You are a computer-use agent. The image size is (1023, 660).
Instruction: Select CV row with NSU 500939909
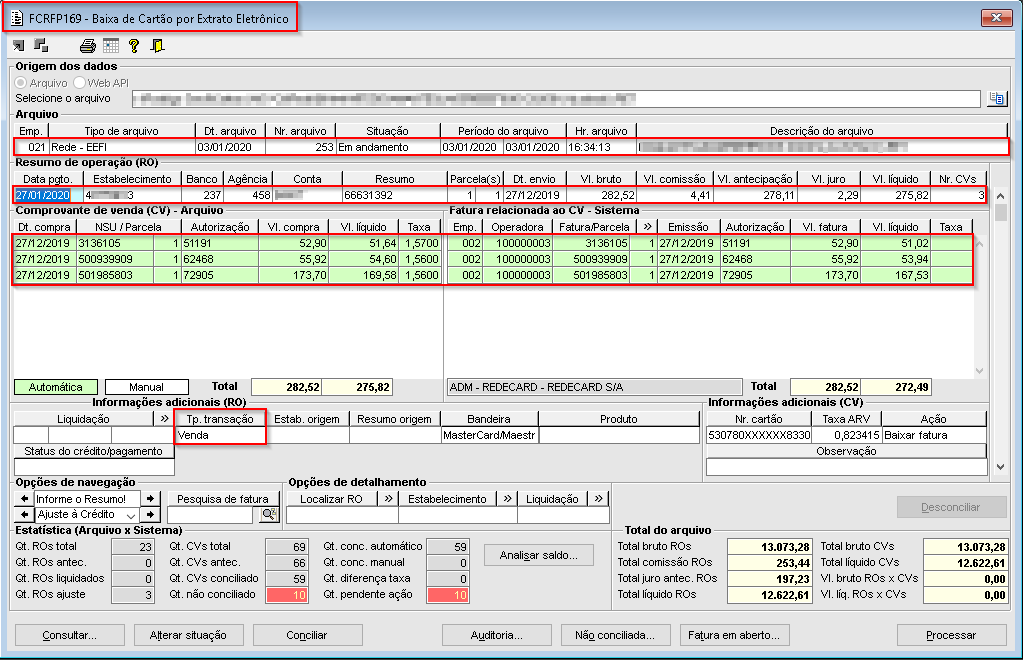[x=228, y=259]
